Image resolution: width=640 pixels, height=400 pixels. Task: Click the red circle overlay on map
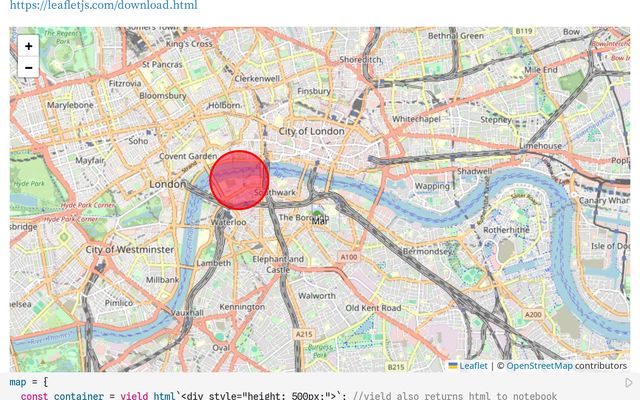[x=239, y=180]
